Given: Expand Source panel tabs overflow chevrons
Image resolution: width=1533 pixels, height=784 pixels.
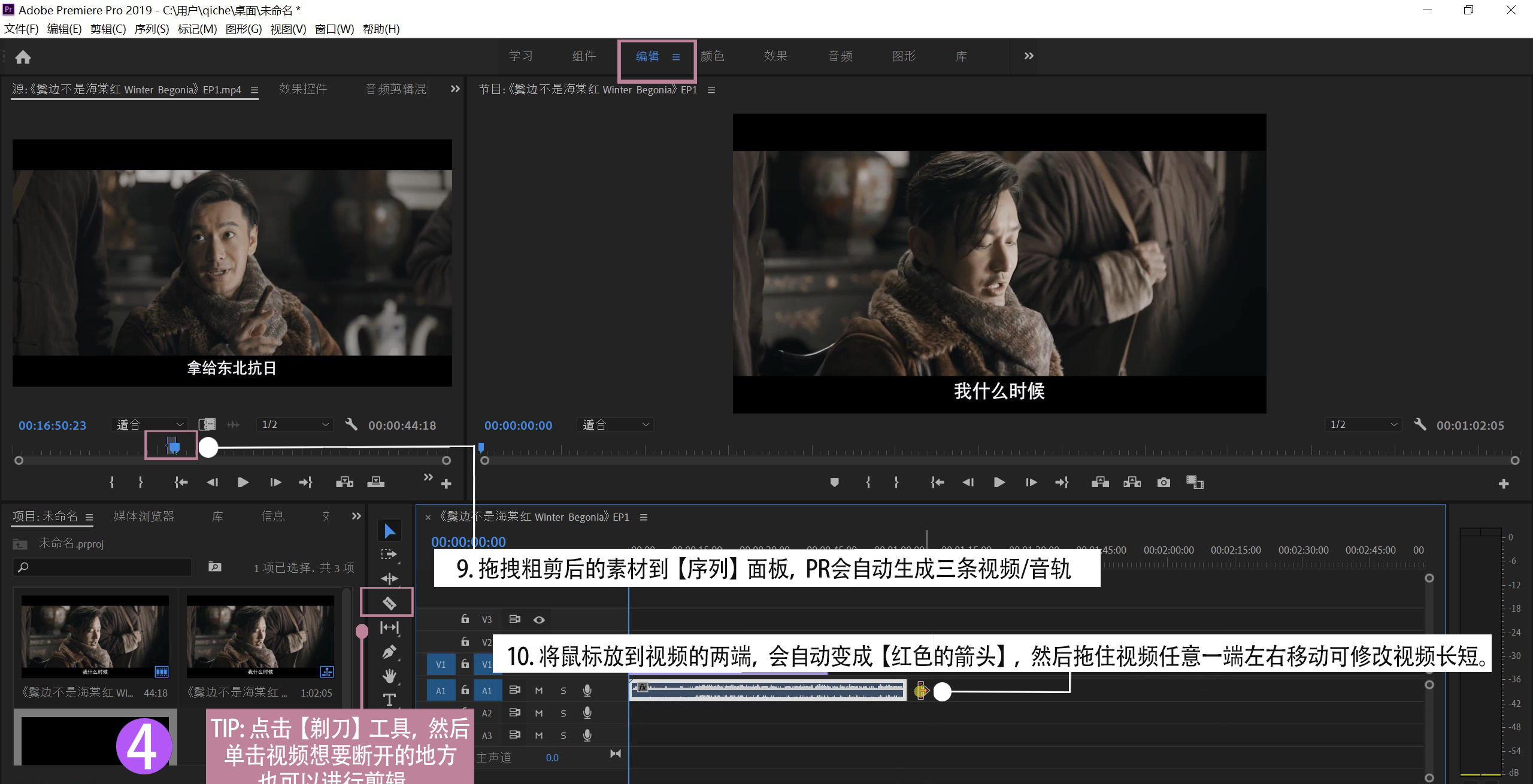Looking at the screenshot, I should point(455,89).
